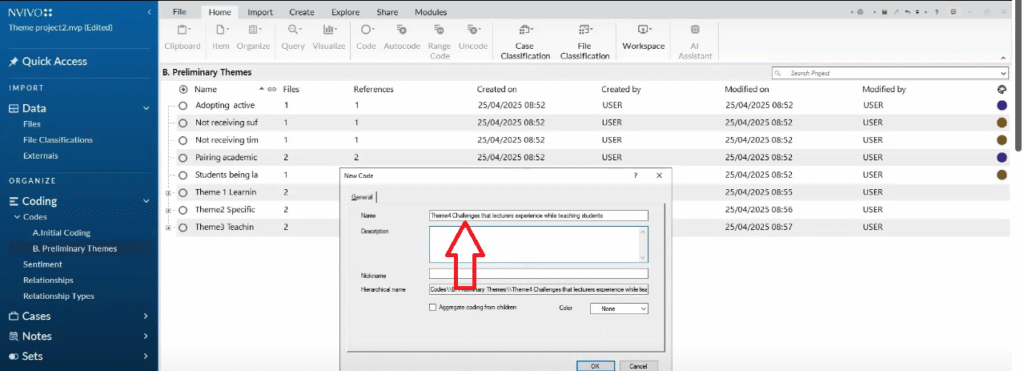
Task: Click the color palette column header icon
Action: click(1002, 89)
